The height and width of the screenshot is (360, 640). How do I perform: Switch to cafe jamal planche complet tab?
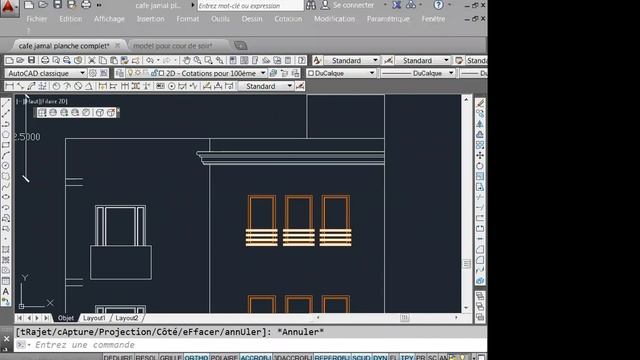pyautogui.click(x=64, y=46)
